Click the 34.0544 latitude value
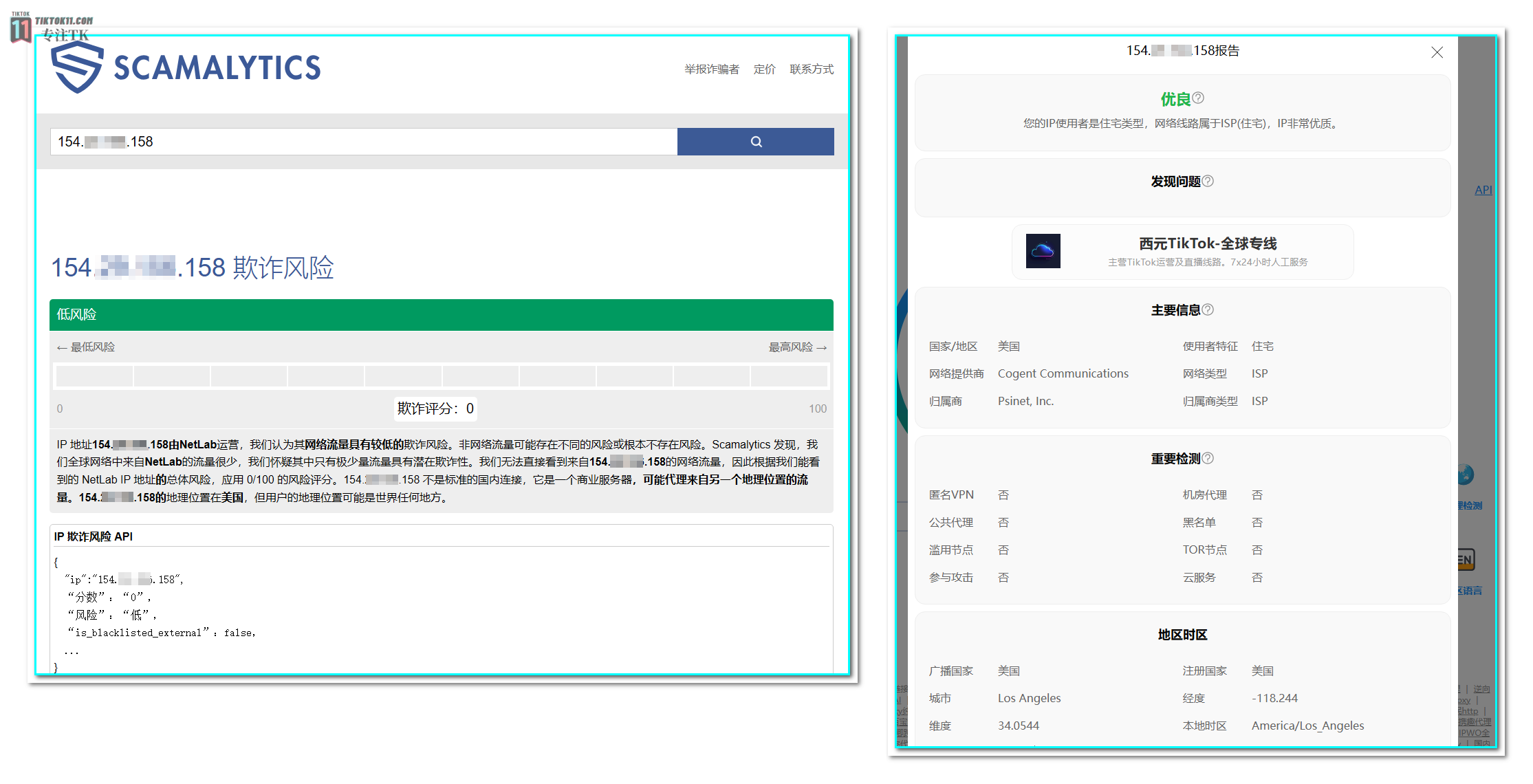1533x784 pixels. click(x=1019, y=726)
